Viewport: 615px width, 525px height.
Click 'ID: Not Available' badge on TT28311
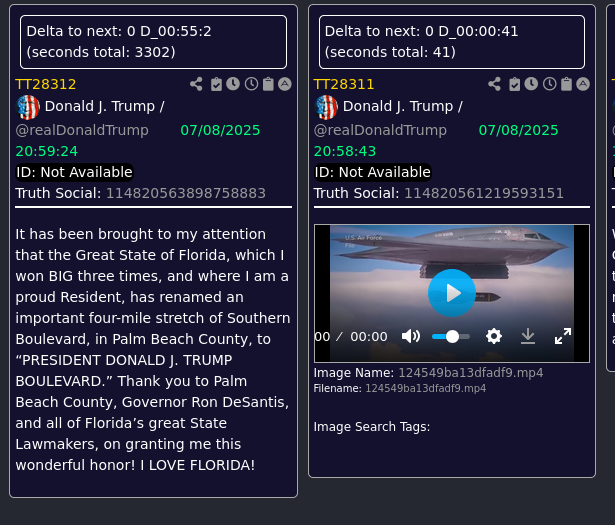click(x=373, y=172)
